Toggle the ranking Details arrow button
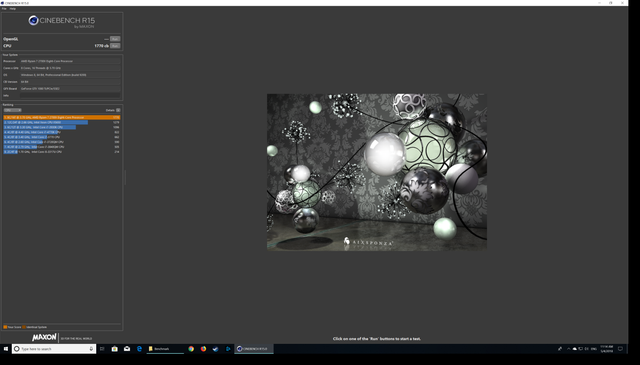The image size is (640, 365). point(118,110)
